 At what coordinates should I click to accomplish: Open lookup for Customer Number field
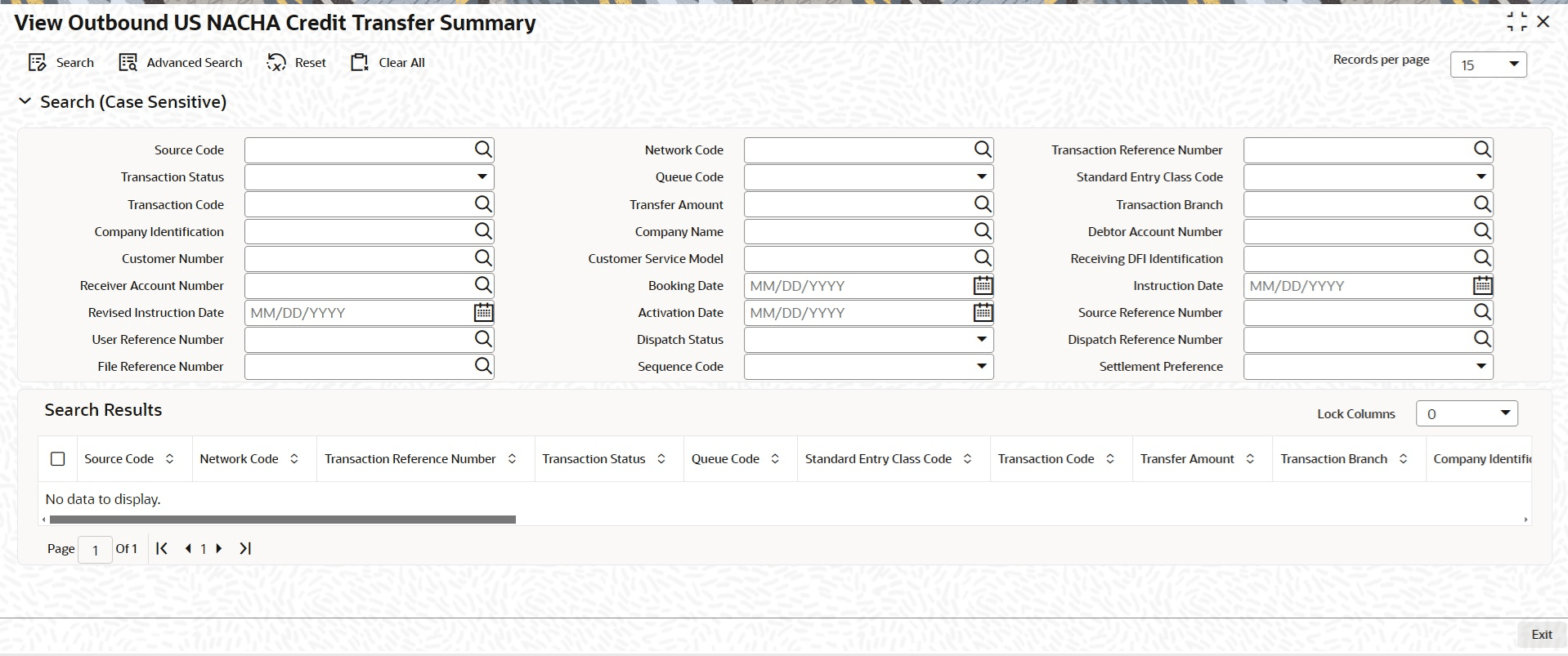(x=483, y=258)
